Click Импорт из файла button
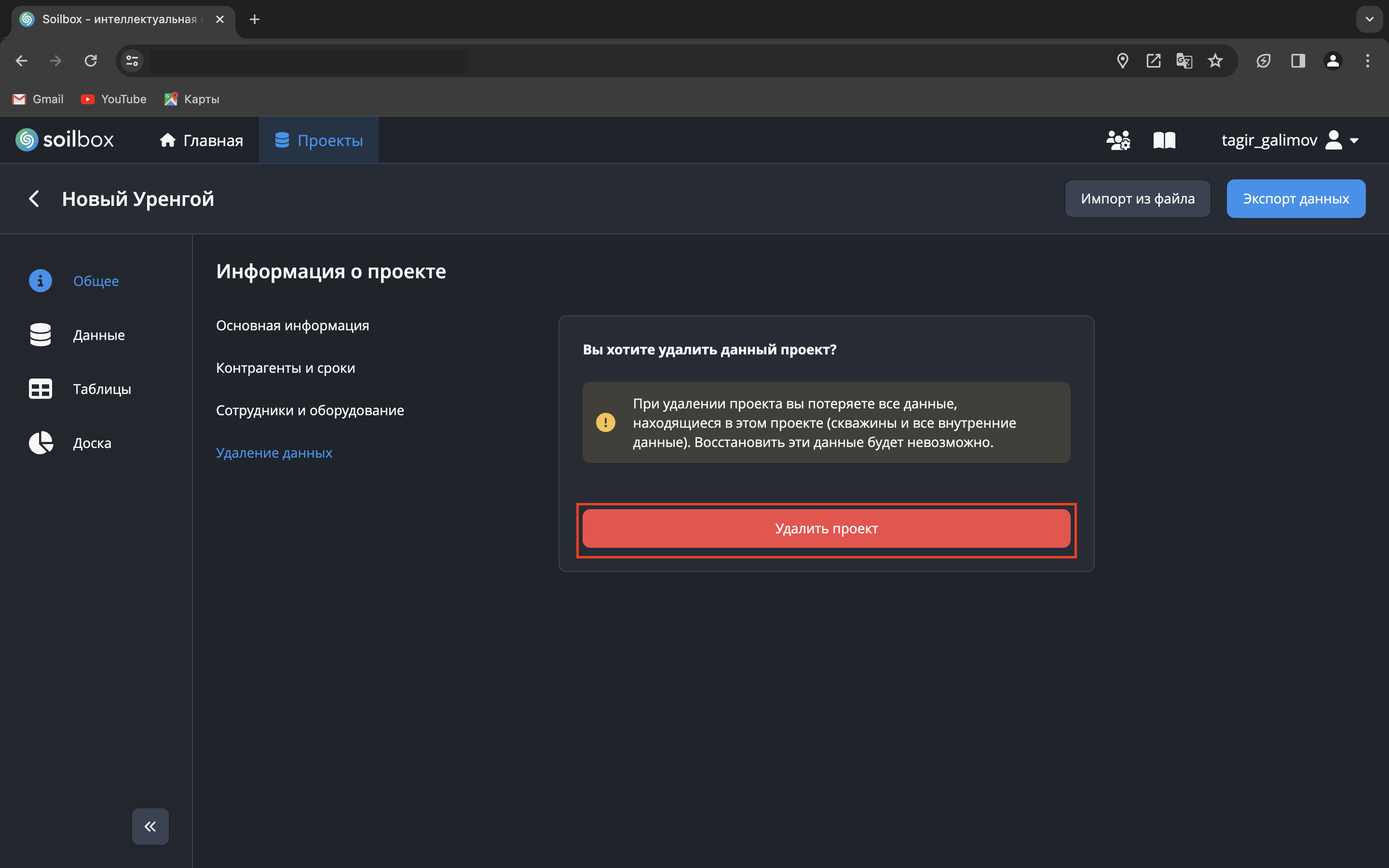This screenshot has height=868, width=1389. point(1137,199)
